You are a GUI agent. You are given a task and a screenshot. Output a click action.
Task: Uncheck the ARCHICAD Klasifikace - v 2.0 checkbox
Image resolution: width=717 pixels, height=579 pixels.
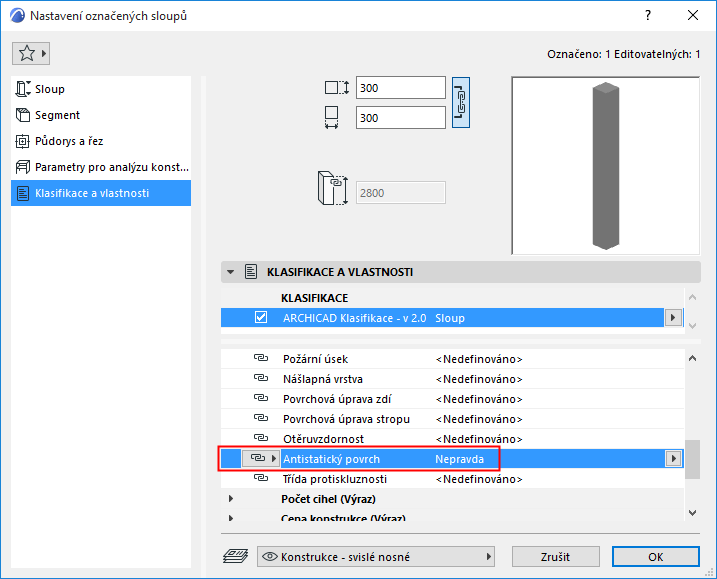tap(261, 317)
